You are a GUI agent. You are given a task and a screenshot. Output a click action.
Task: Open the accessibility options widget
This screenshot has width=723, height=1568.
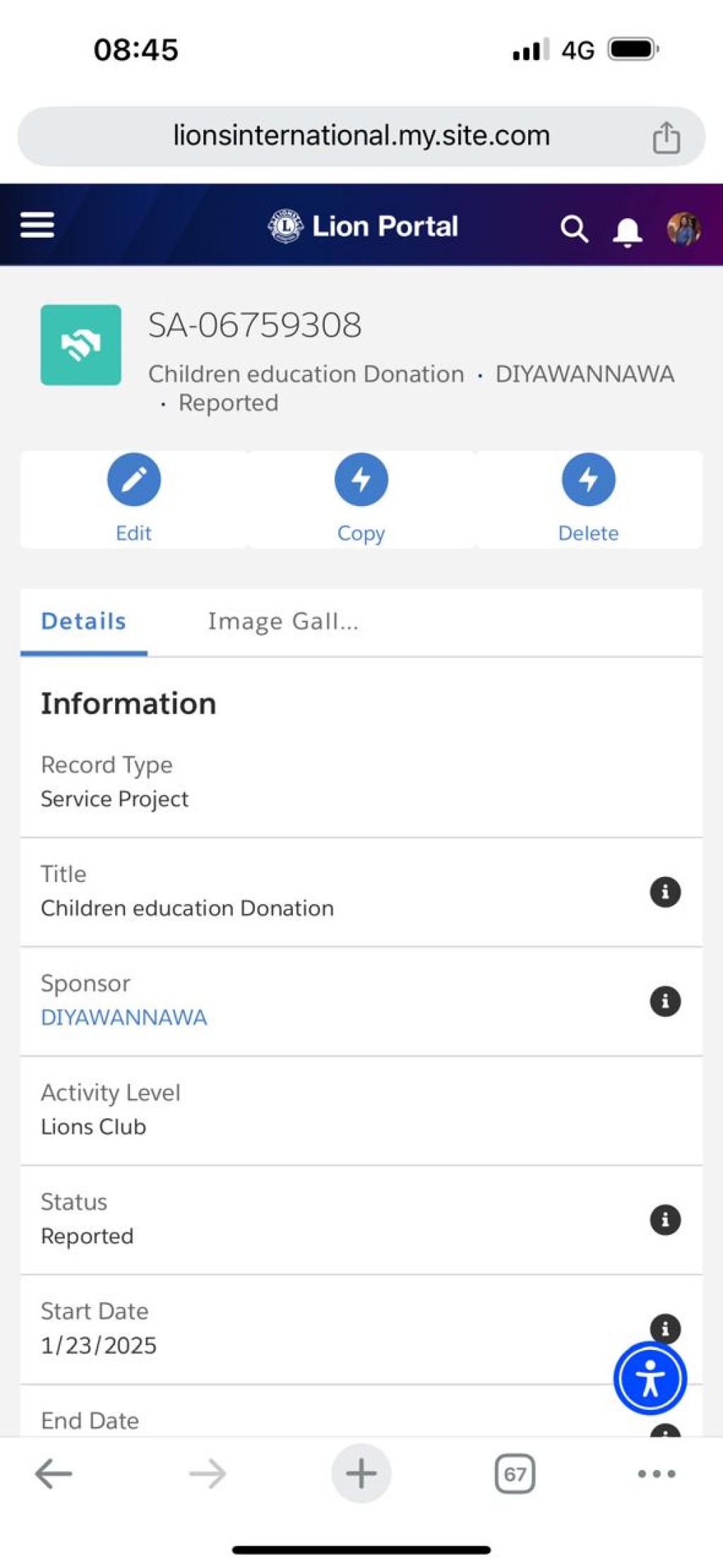pyautogui.click(x=650, y=1378)
